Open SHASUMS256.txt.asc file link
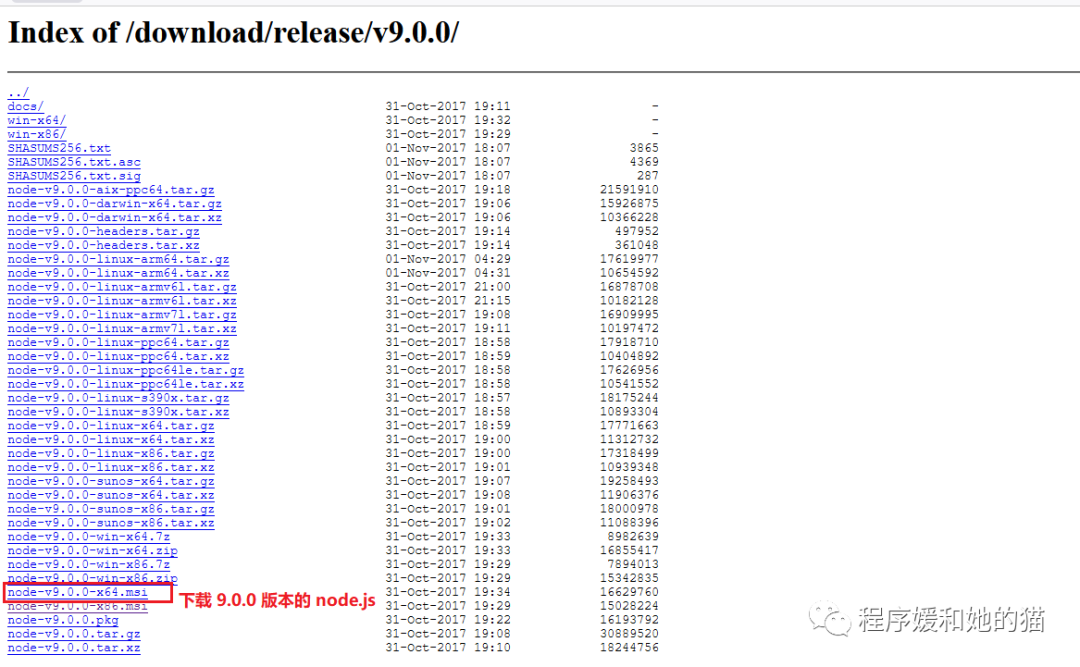1080x667 pixels. point(74,162)
